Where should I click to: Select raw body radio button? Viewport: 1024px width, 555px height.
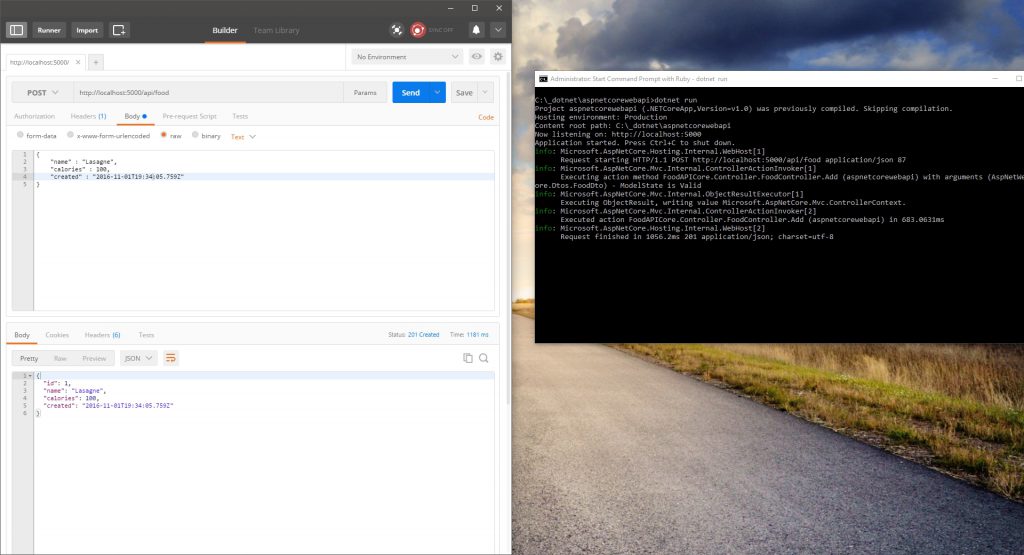pos(164,135)
